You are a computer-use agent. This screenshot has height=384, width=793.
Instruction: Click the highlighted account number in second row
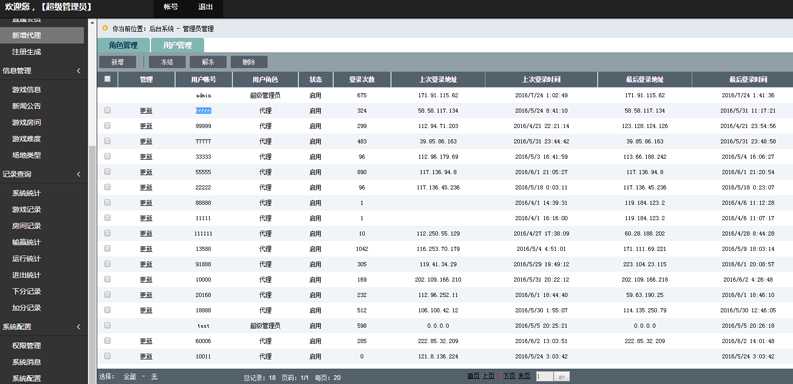click(204, 110)
